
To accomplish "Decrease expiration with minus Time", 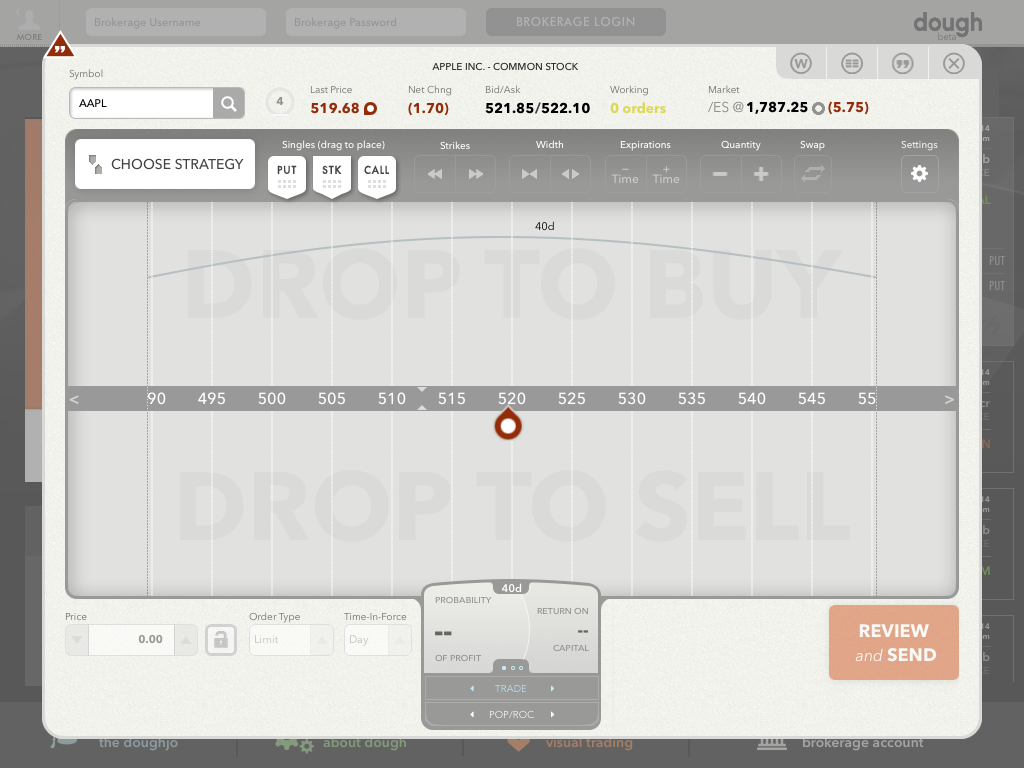I will point(625,174).
